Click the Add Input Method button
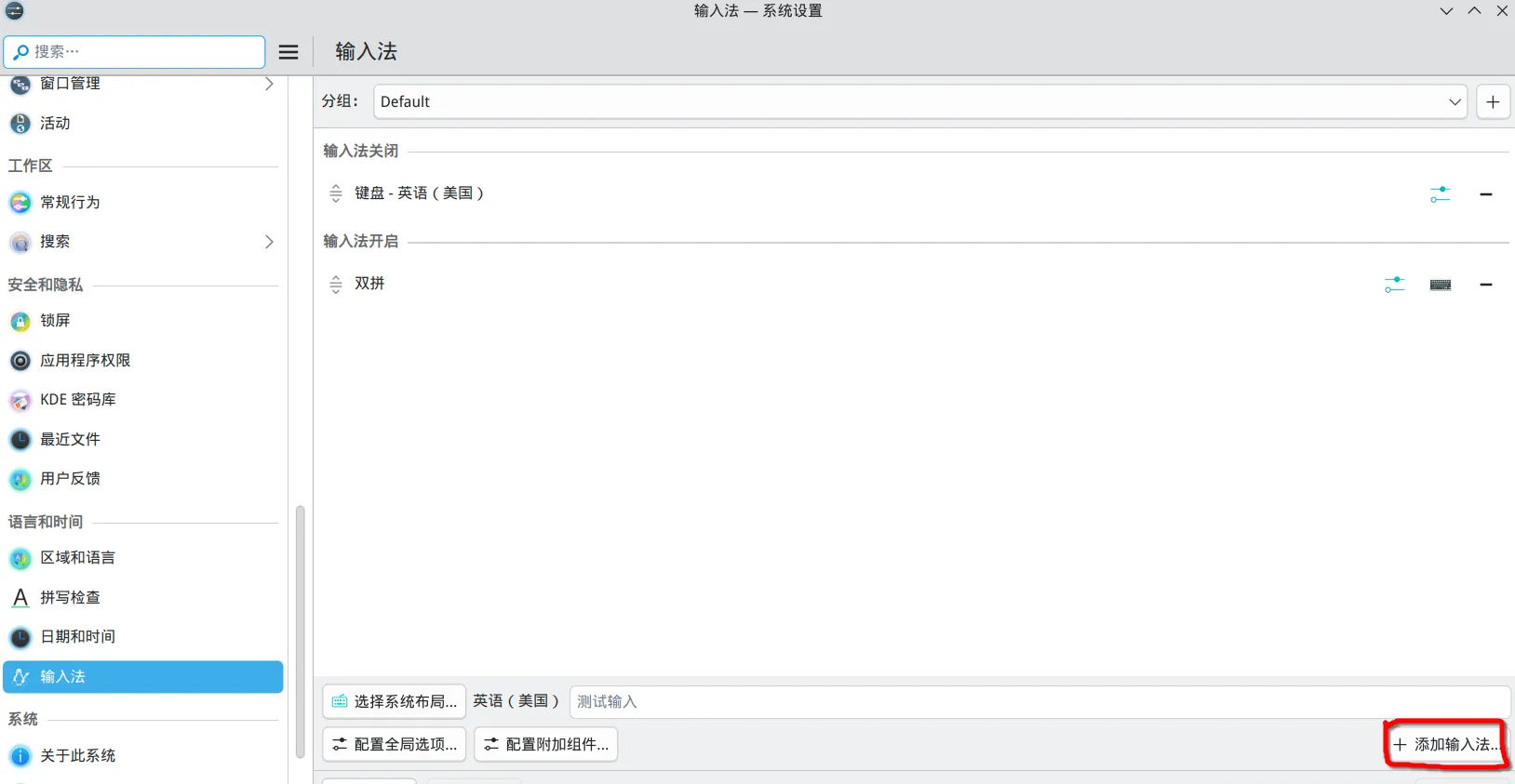The width and height of the screenshot is (1515, 784). [1445, 744]
